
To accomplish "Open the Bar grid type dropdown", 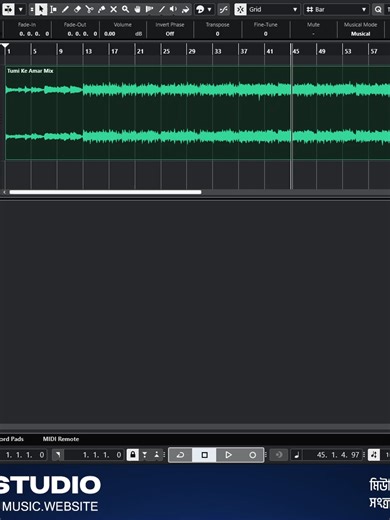I will coord(336,9).
